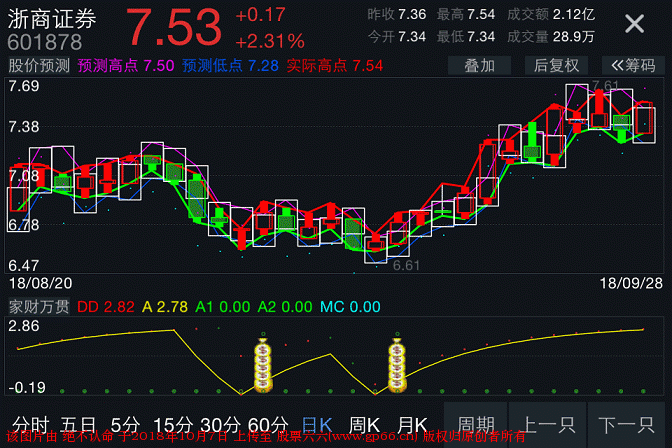The image size is (672, 448).
Task: Click the 预测低点 7.28 value
Action: coord(231,66)
